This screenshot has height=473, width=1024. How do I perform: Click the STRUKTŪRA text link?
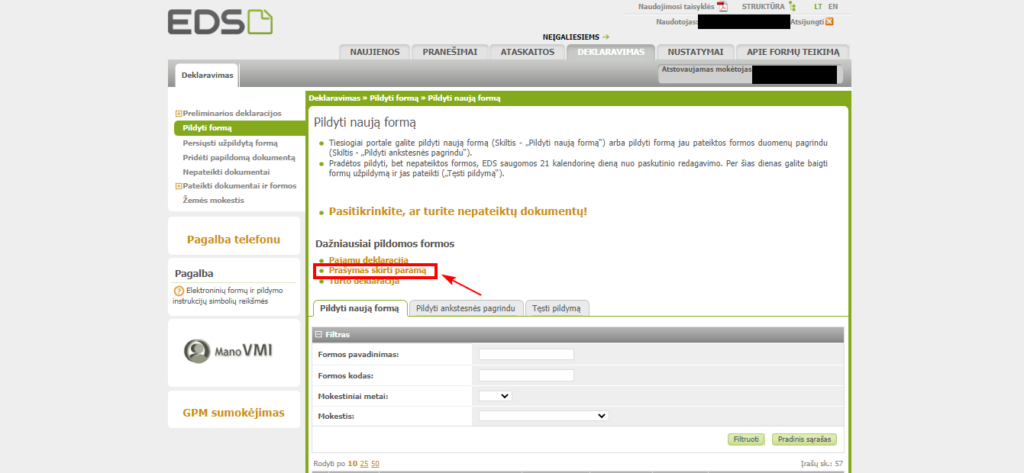763,7
